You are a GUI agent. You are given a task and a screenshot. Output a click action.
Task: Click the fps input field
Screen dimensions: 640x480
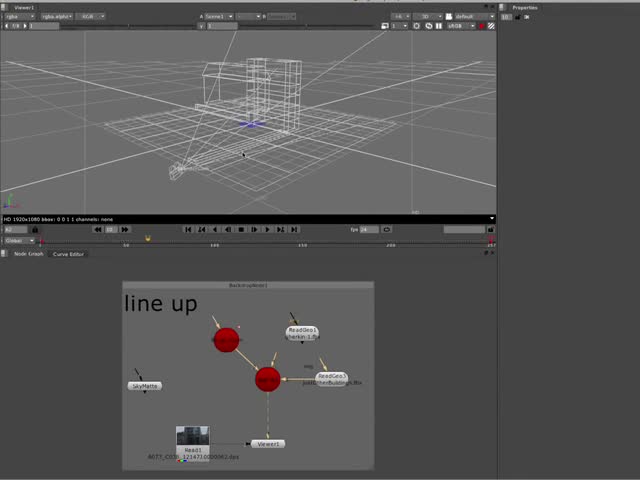click(x=369, y=230)
